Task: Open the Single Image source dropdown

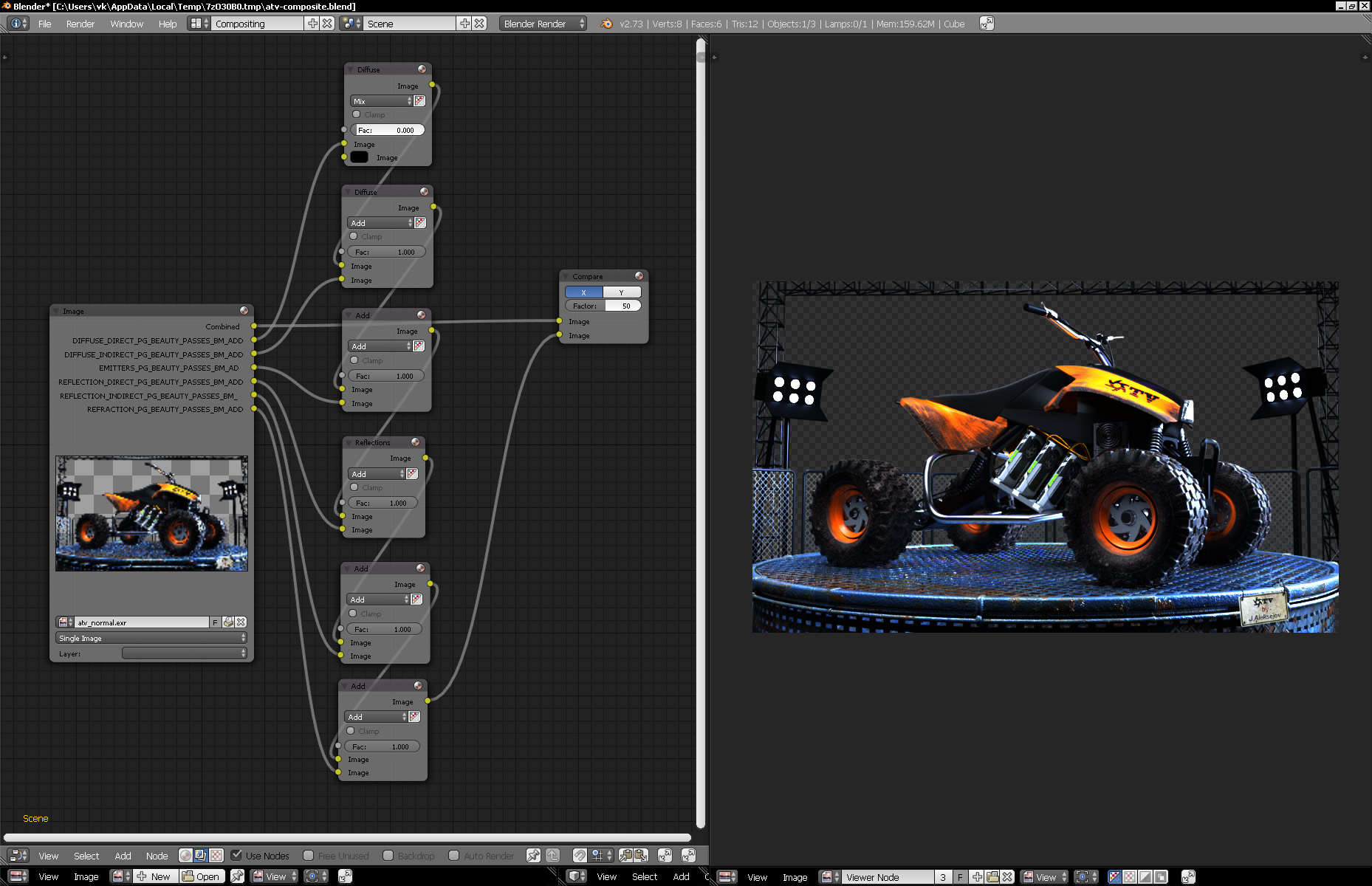Action: 151,638
